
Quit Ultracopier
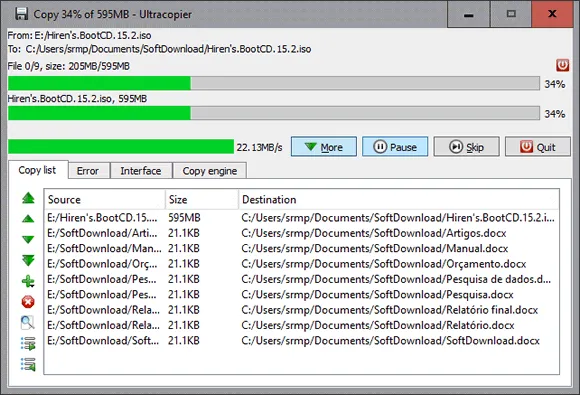point(537,147)
